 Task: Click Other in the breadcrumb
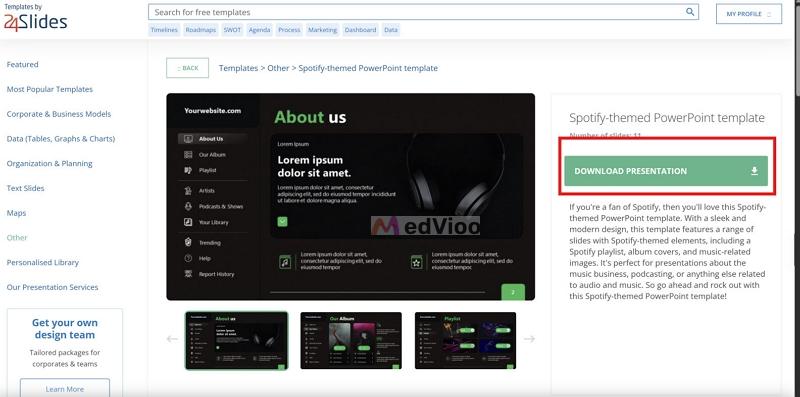point(278,68)
